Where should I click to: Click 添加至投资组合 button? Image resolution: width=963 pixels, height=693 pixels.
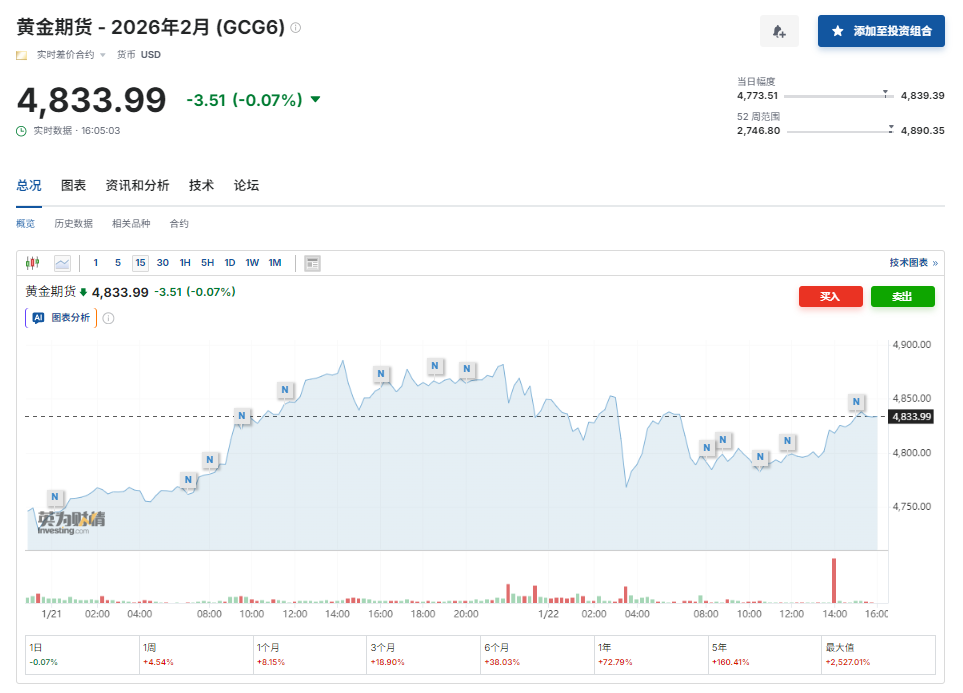[881, 31]
